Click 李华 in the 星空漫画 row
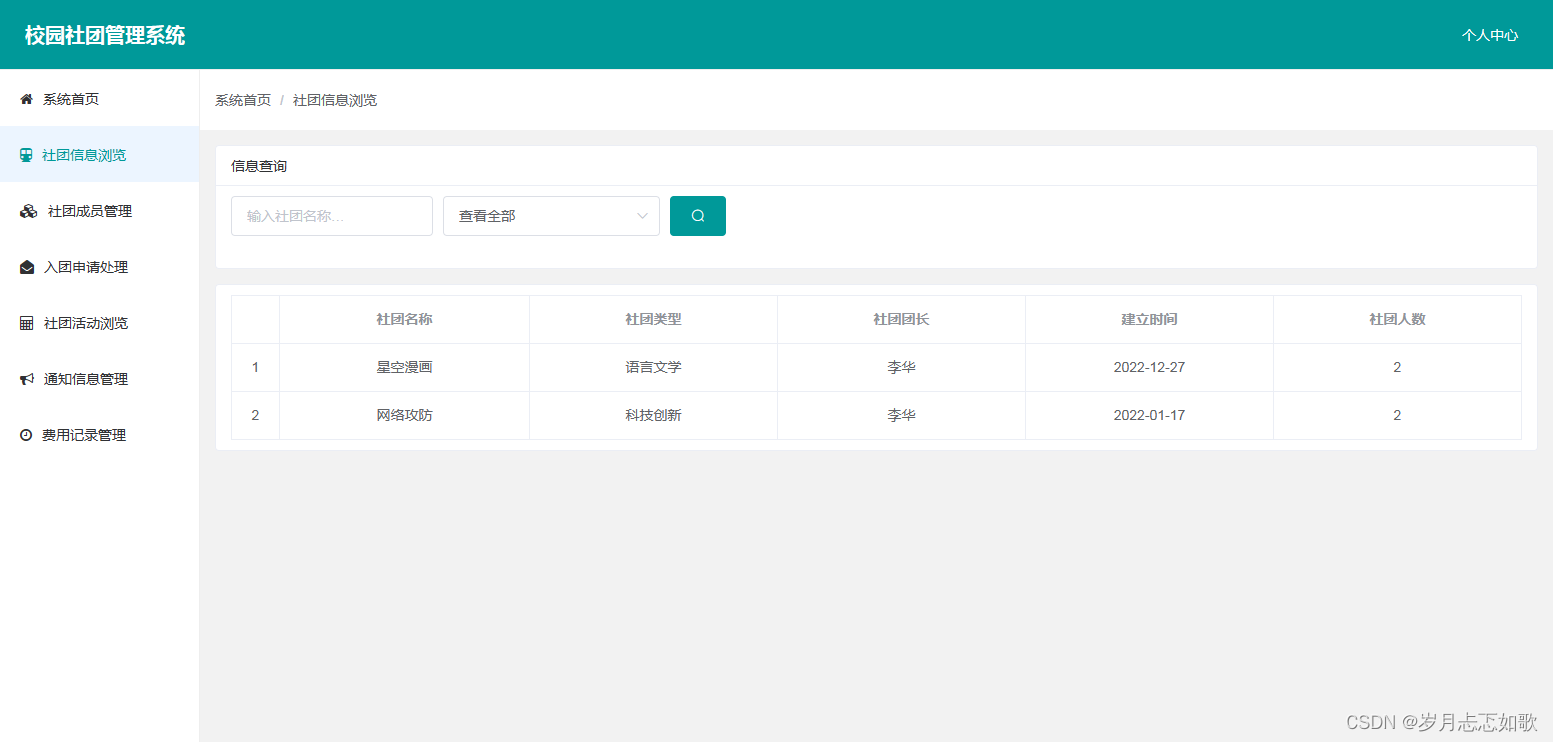The height and width of the screenshot is (742, 1553). coord(901,367)
